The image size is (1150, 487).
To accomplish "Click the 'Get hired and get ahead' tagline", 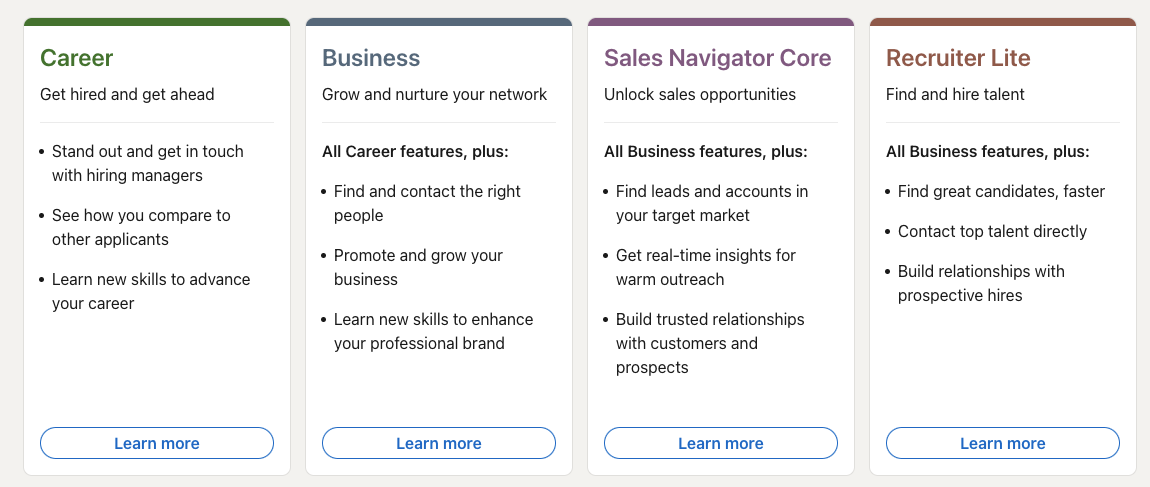I will (128, 95).
